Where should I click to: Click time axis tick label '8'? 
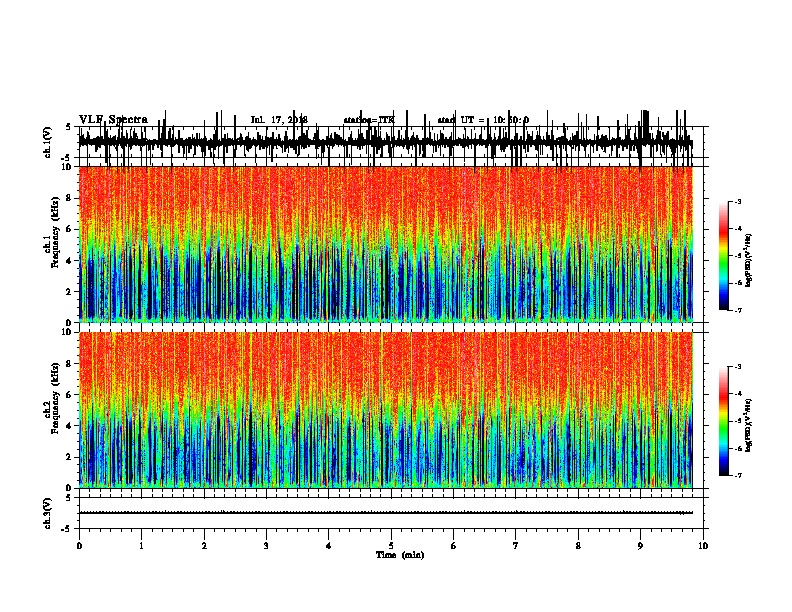tap(578, 545)
